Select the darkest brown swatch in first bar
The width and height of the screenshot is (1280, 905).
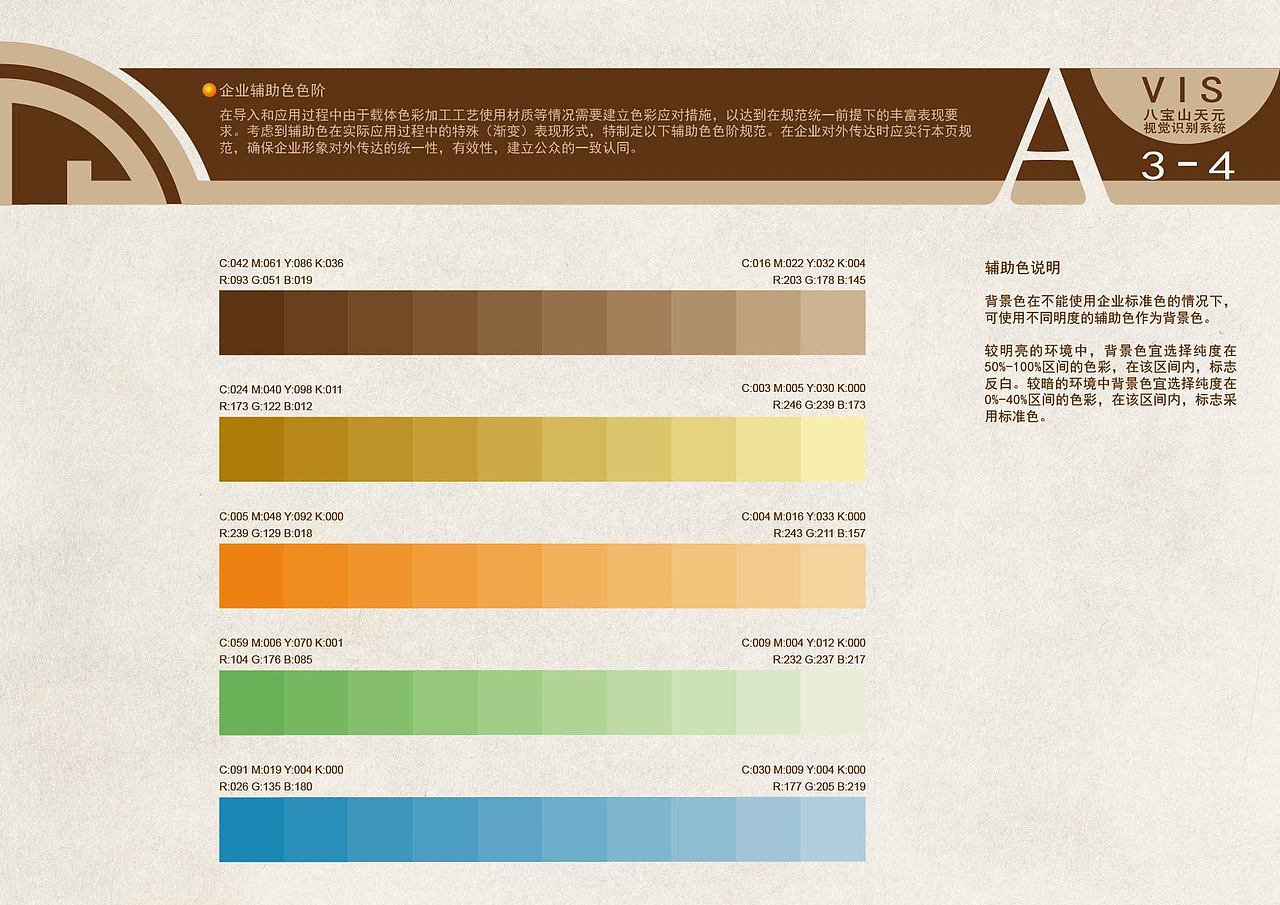pos(250,322)
